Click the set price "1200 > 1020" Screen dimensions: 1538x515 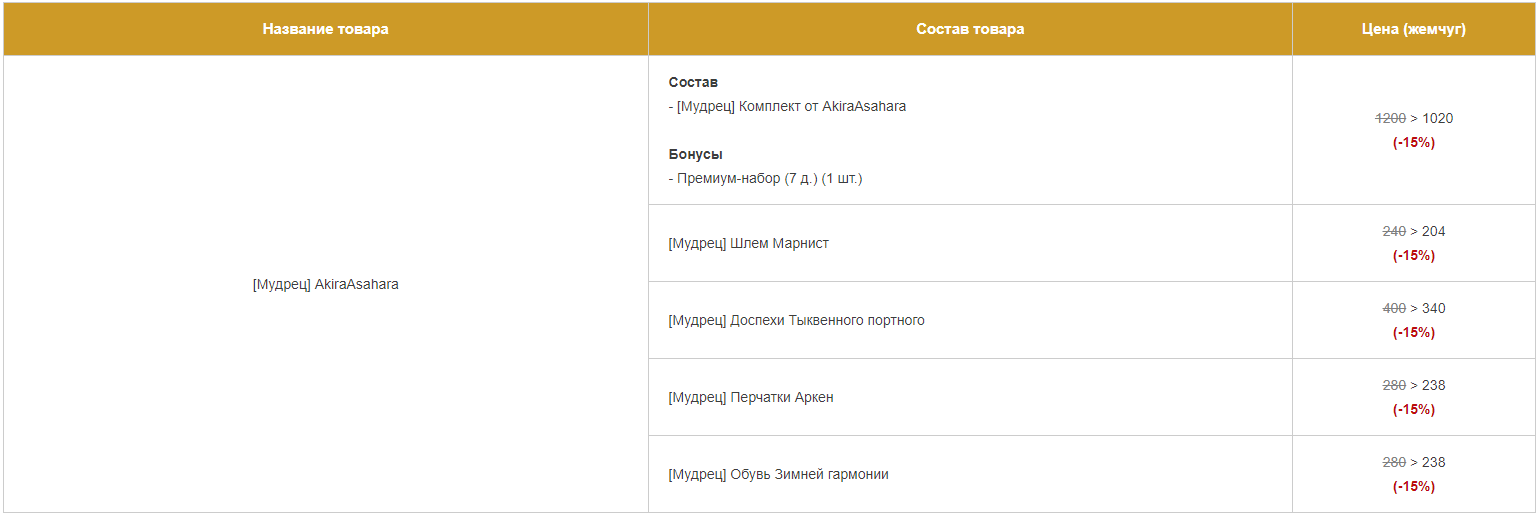(x=1413, y=118)
